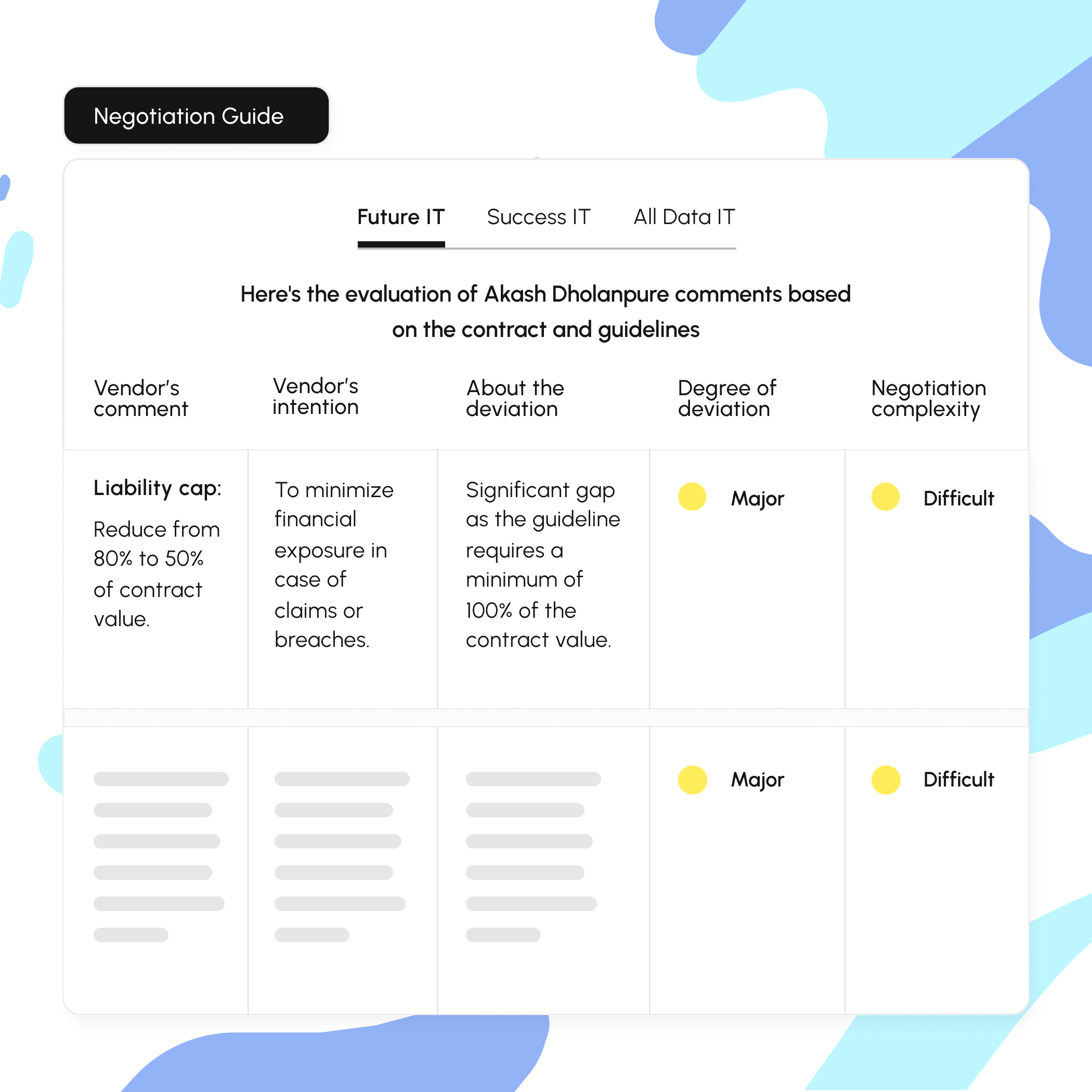Click the Degree of deviation column header
This screenshot has height=1092, width=1092.
pos(726,398)
